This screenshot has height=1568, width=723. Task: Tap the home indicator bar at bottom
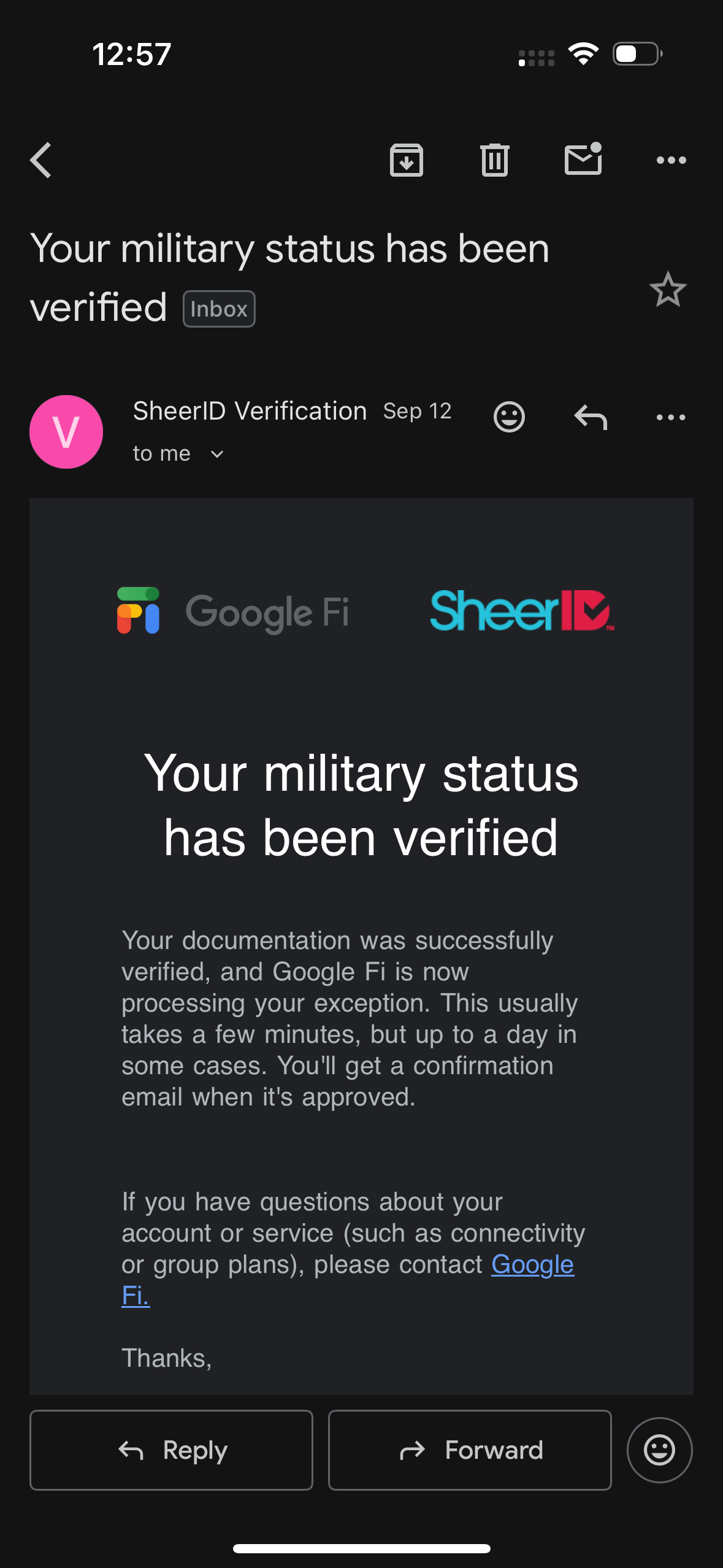coord(361,1548)
